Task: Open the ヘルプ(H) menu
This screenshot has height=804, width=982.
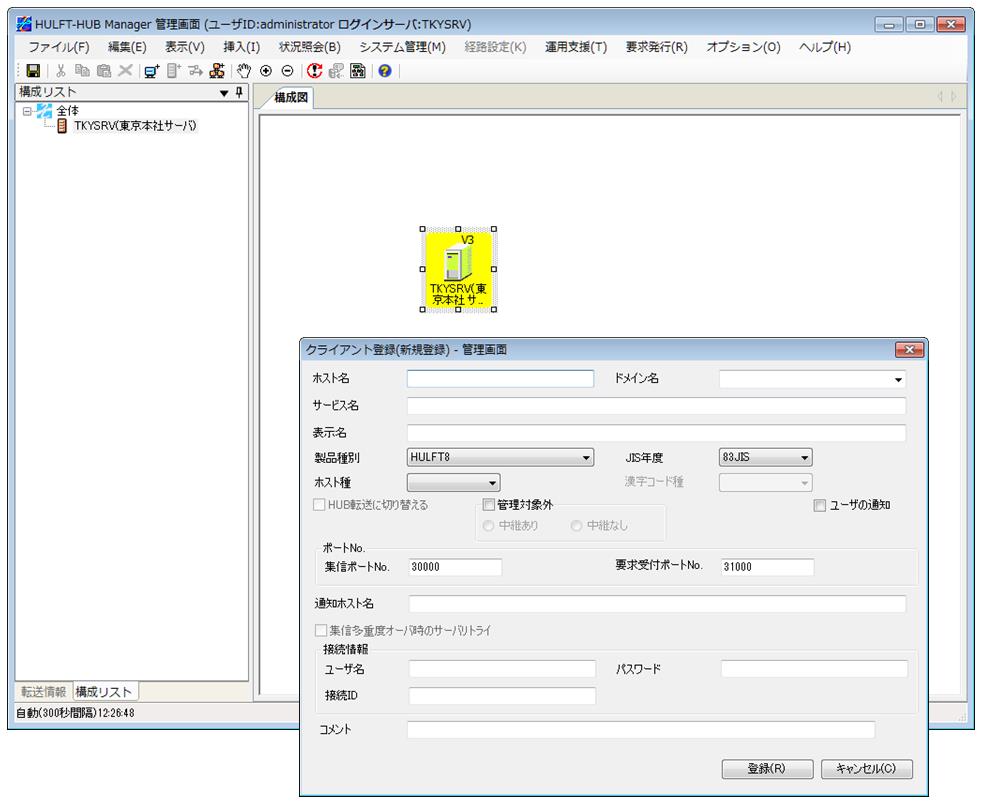Action: 825,47
